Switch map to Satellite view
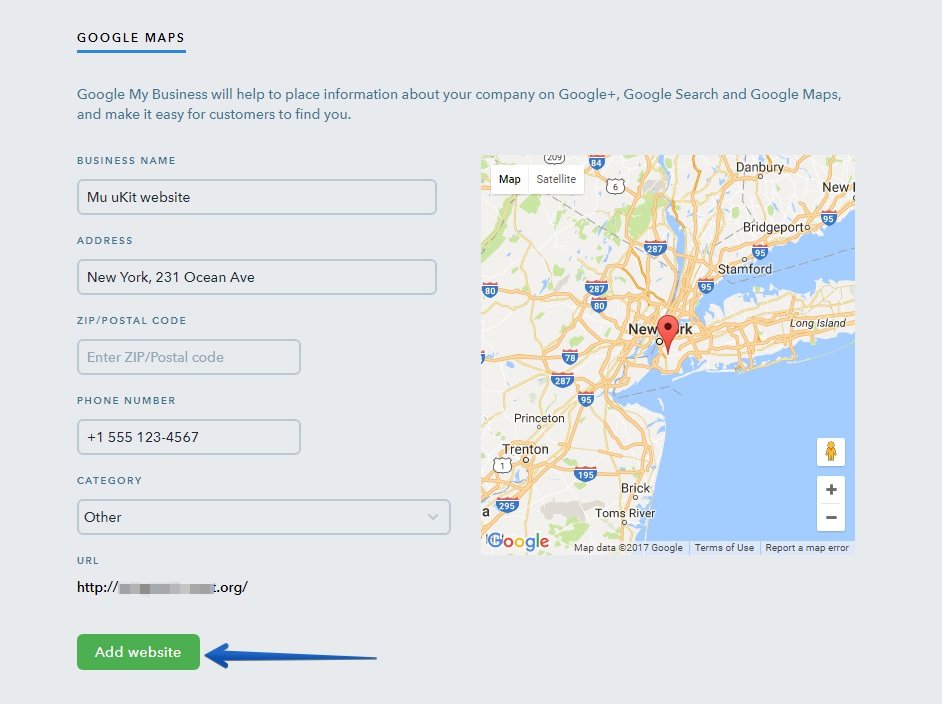Screen dimensions: 942x704 click(556, 179)
